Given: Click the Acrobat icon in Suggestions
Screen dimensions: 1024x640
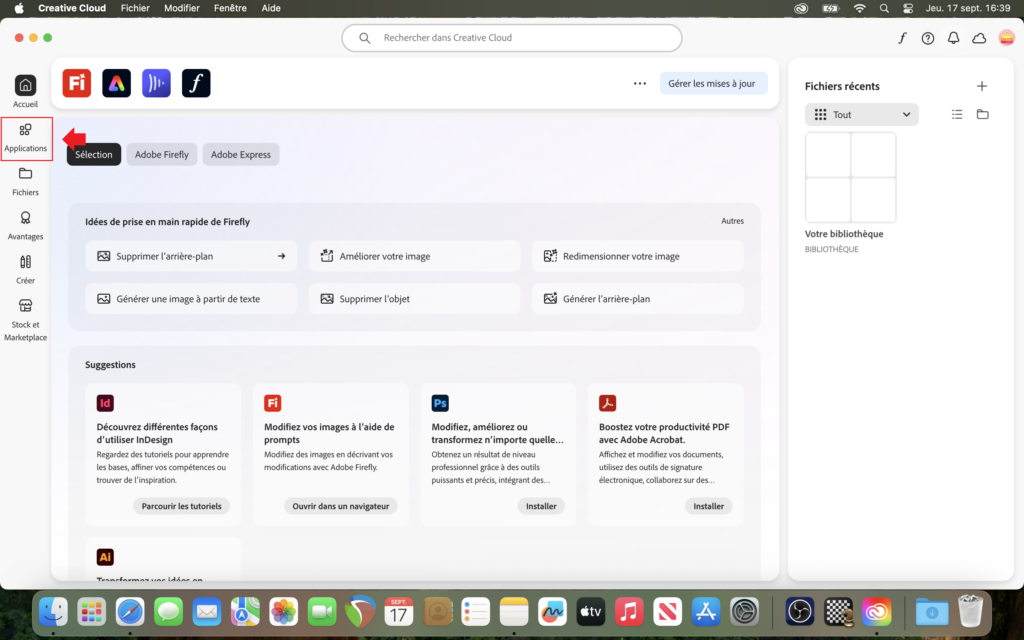Looking at the screenshot, I should pyautogui.click(x=607, y=403).
